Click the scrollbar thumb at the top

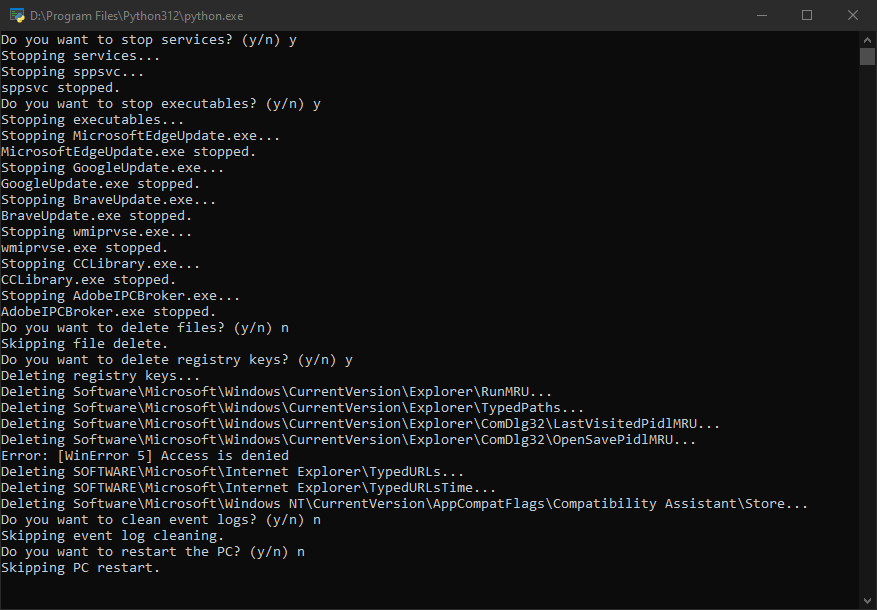(867, 57)
